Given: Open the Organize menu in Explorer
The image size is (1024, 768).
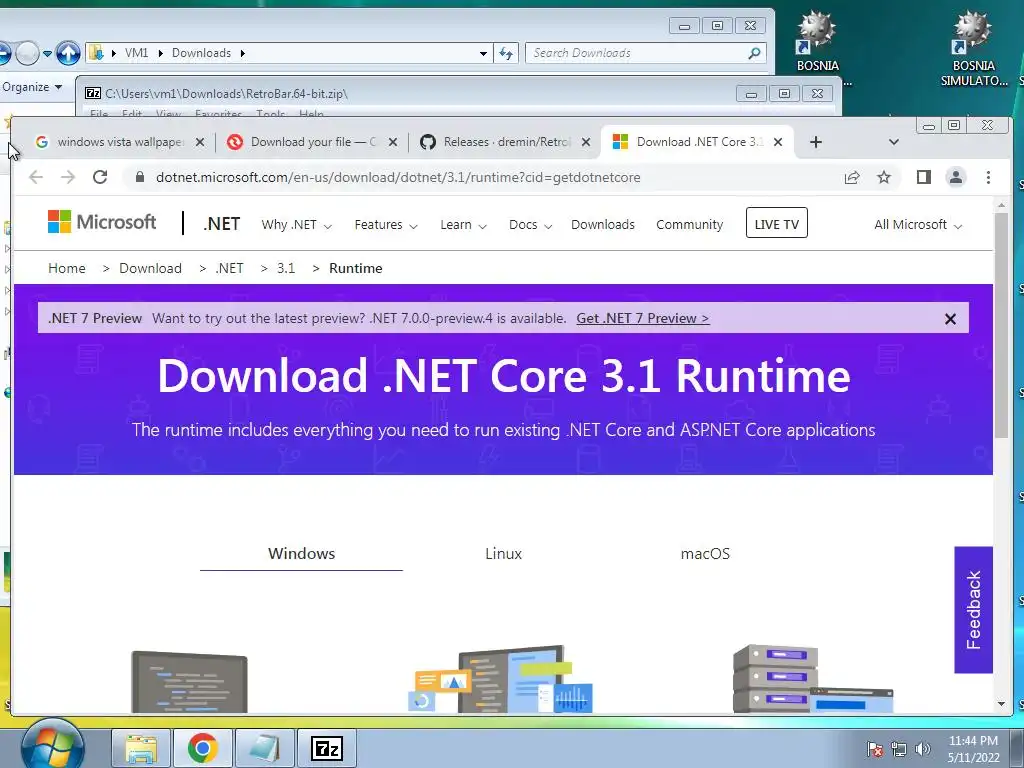Looking at the screenshot, I should (32, 87).
